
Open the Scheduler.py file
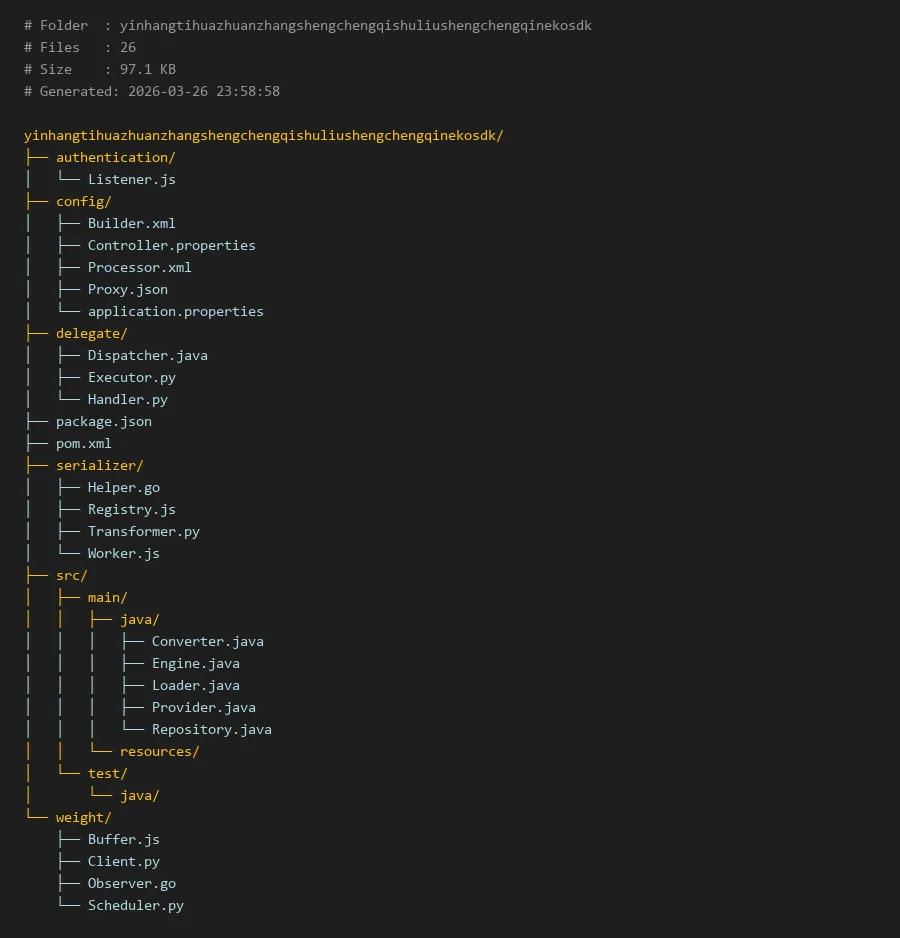[135, 905]
